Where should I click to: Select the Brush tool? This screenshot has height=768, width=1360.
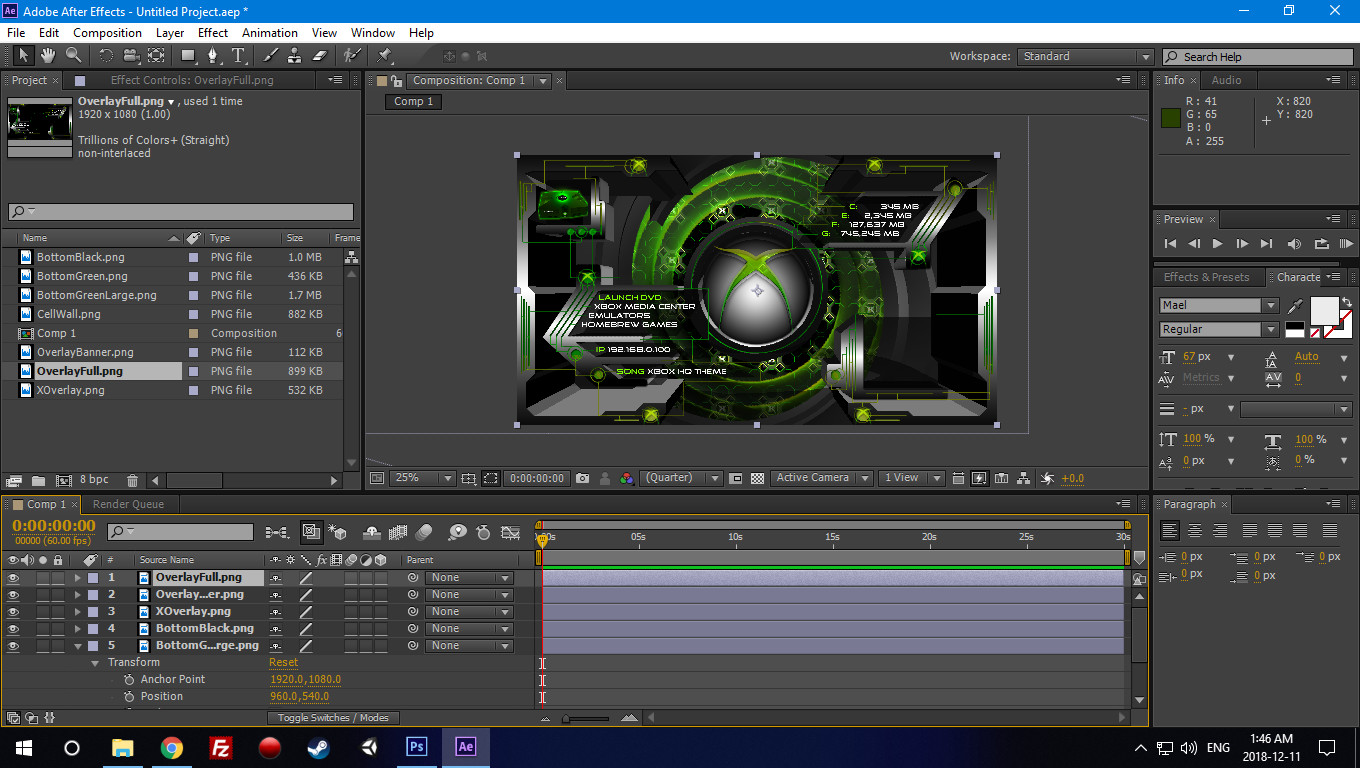click(270, 56)
